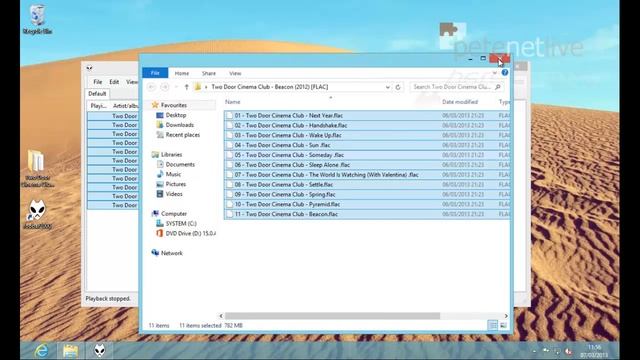Open Internet Explorer from the taskbar
The height and width of the screenshot is (360, 640).
(x=41, y=351)
